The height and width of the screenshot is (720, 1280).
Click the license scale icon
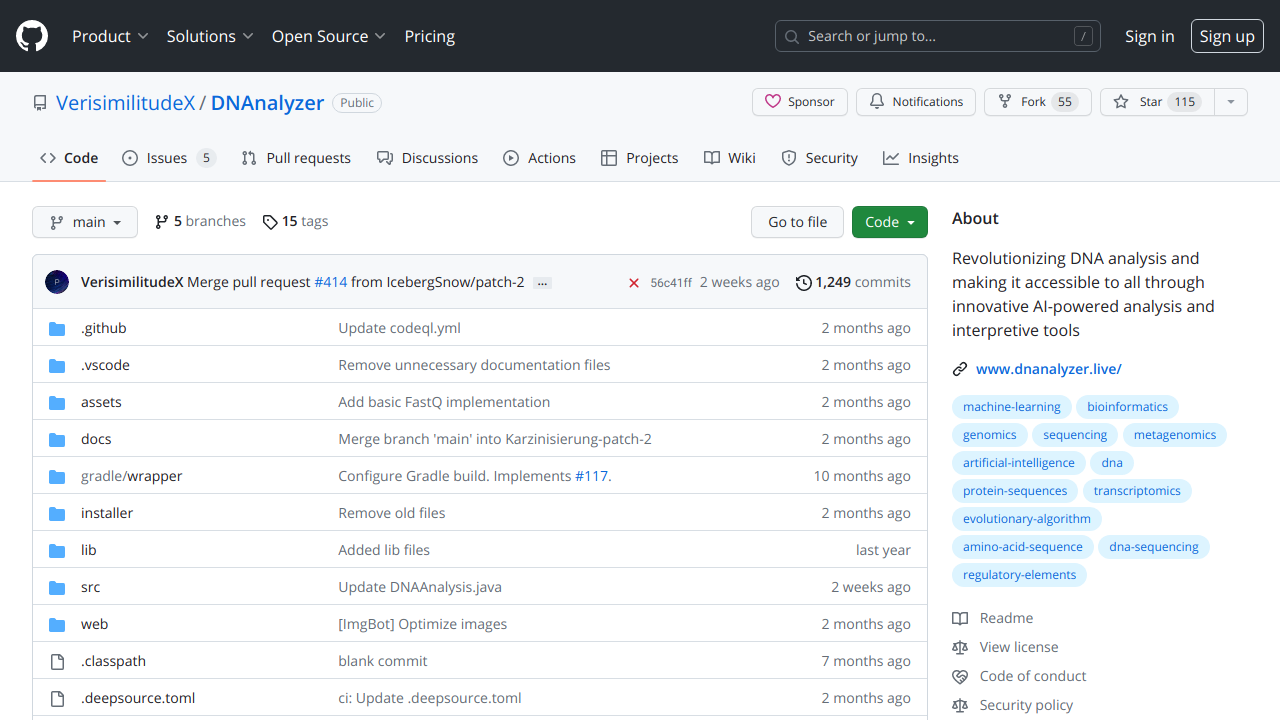tap(960, 647)
